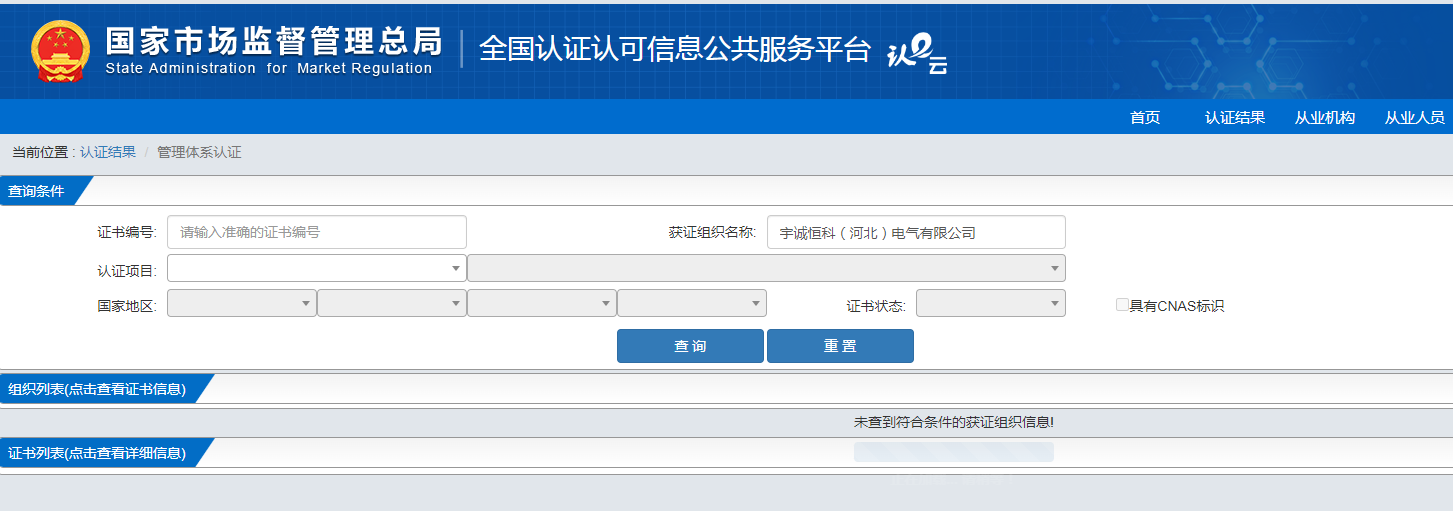Open the 认证结果 menu item
This screenshot has width=1453, height=511.
click(x=1235, y=117)
